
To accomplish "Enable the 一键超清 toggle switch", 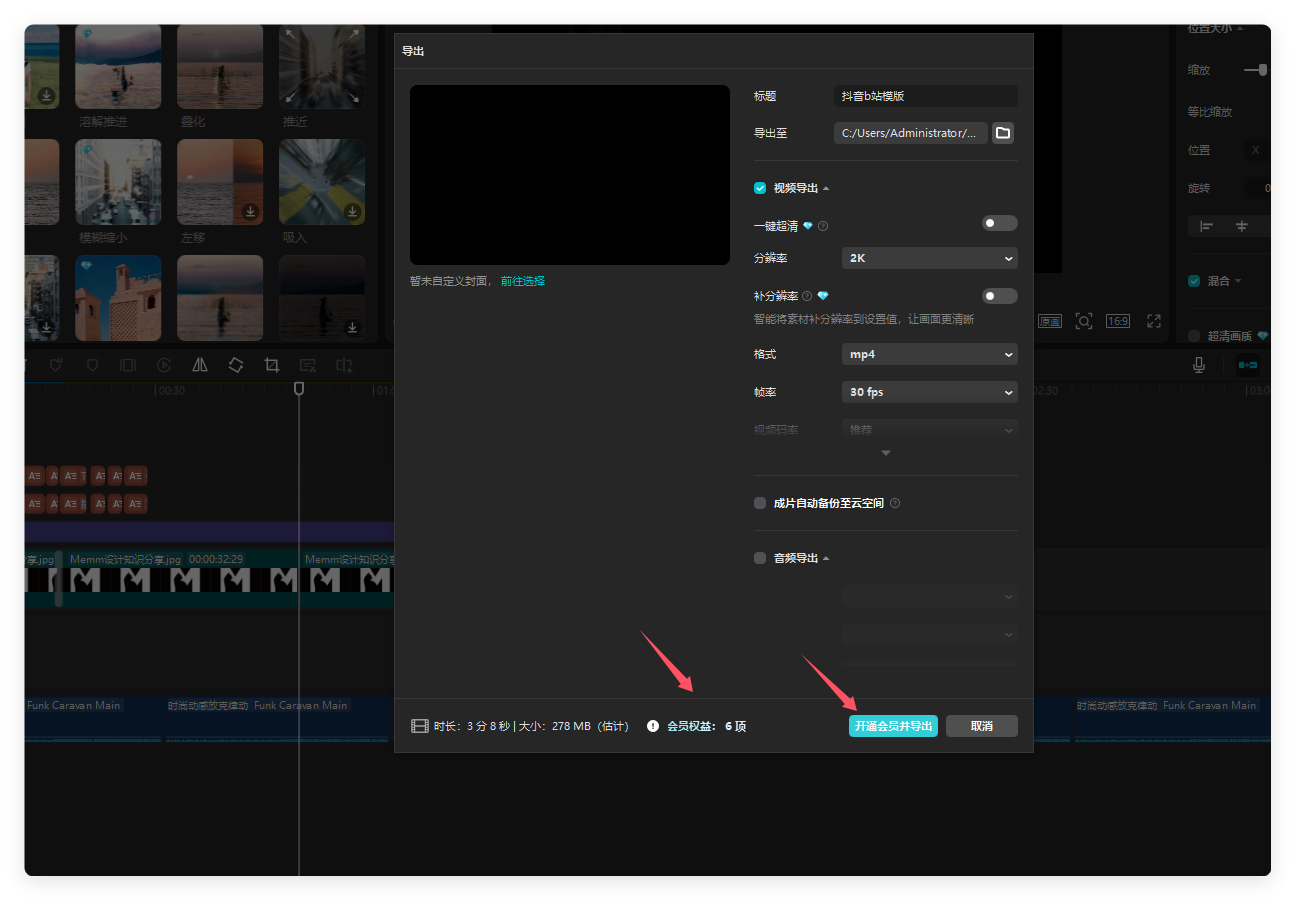I will [x=999, y=223].
